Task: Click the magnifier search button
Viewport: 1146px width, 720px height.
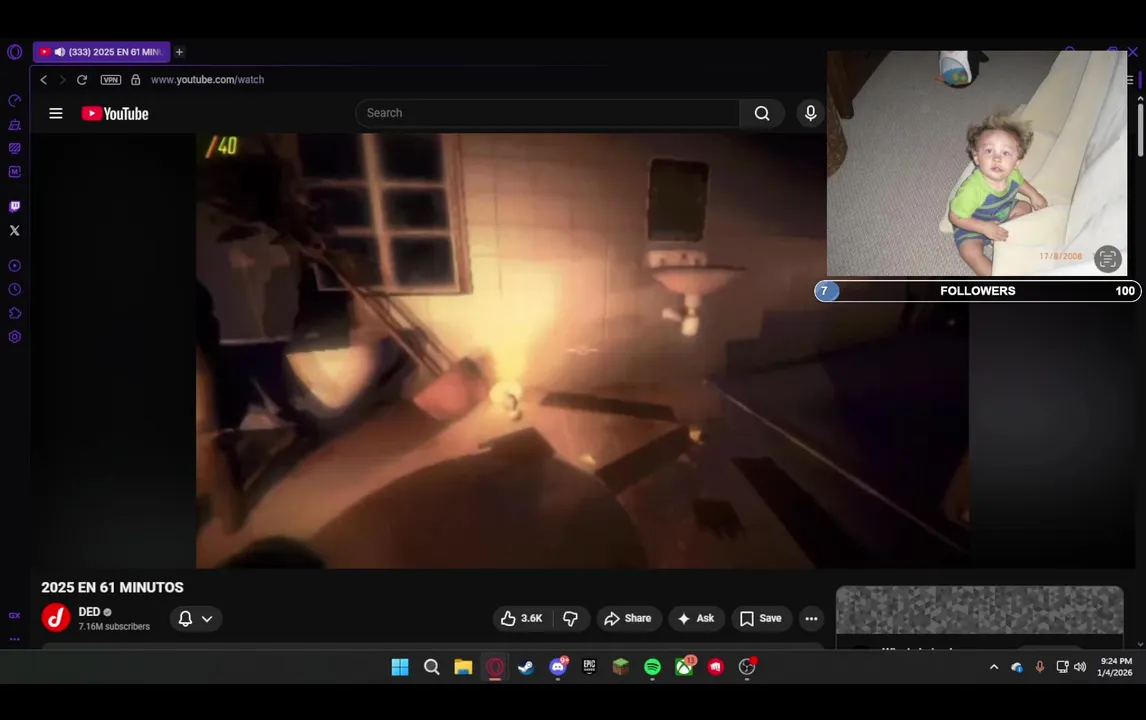Action: (762, 113)
